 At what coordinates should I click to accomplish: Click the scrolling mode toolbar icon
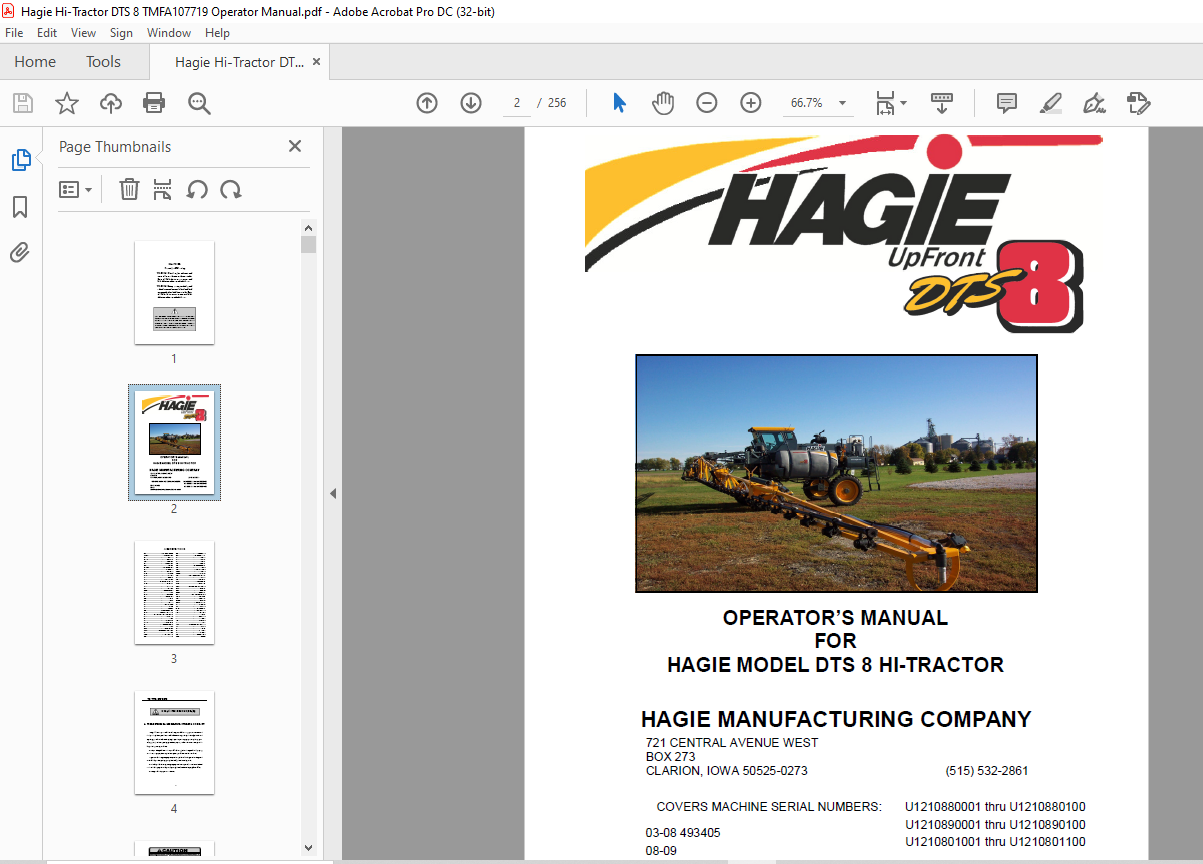point(942,103)
